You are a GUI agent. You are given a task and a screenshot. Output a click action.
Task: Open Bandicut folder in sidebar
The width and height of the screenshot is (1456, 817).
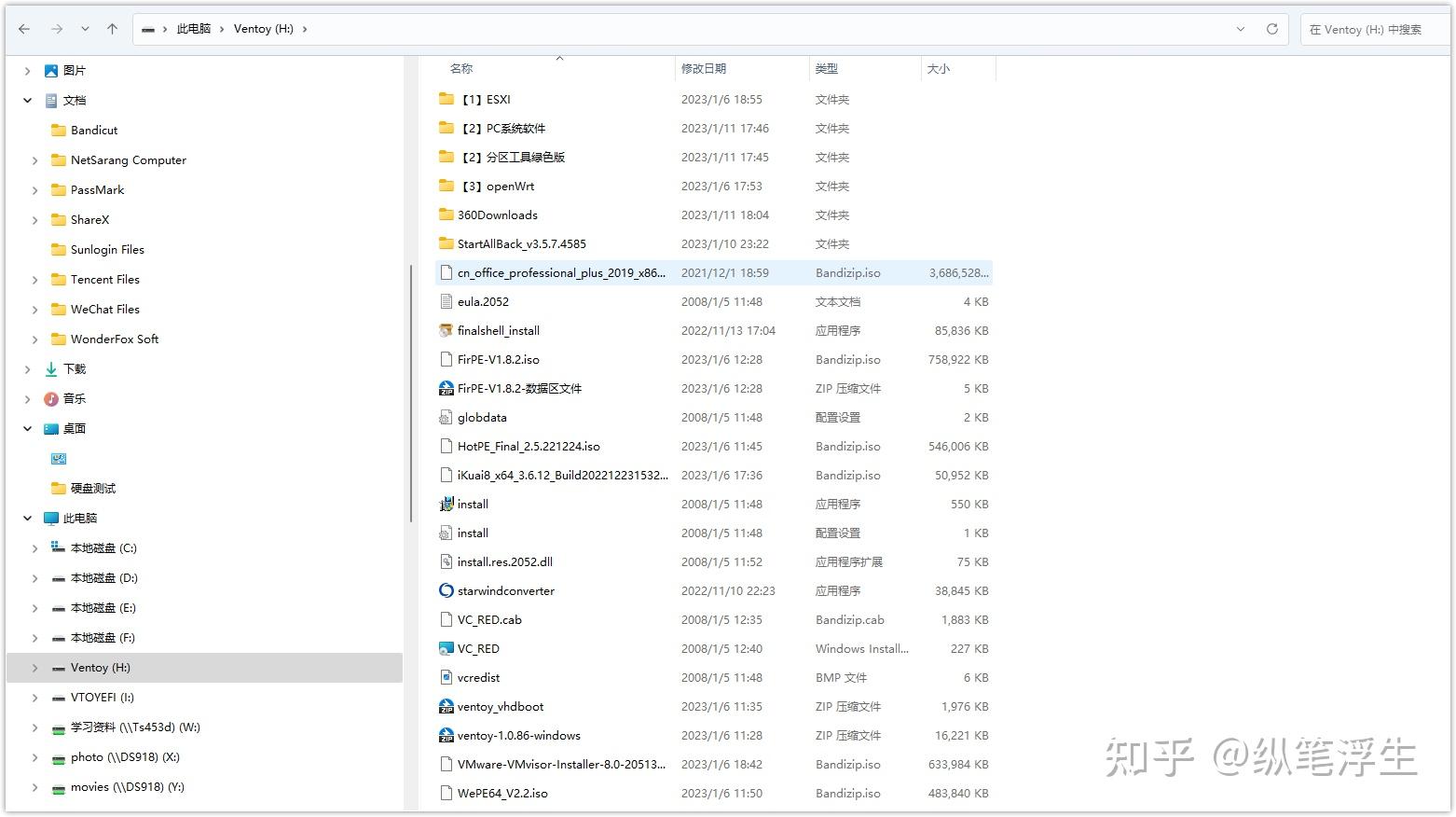click(x=94, y=131)
